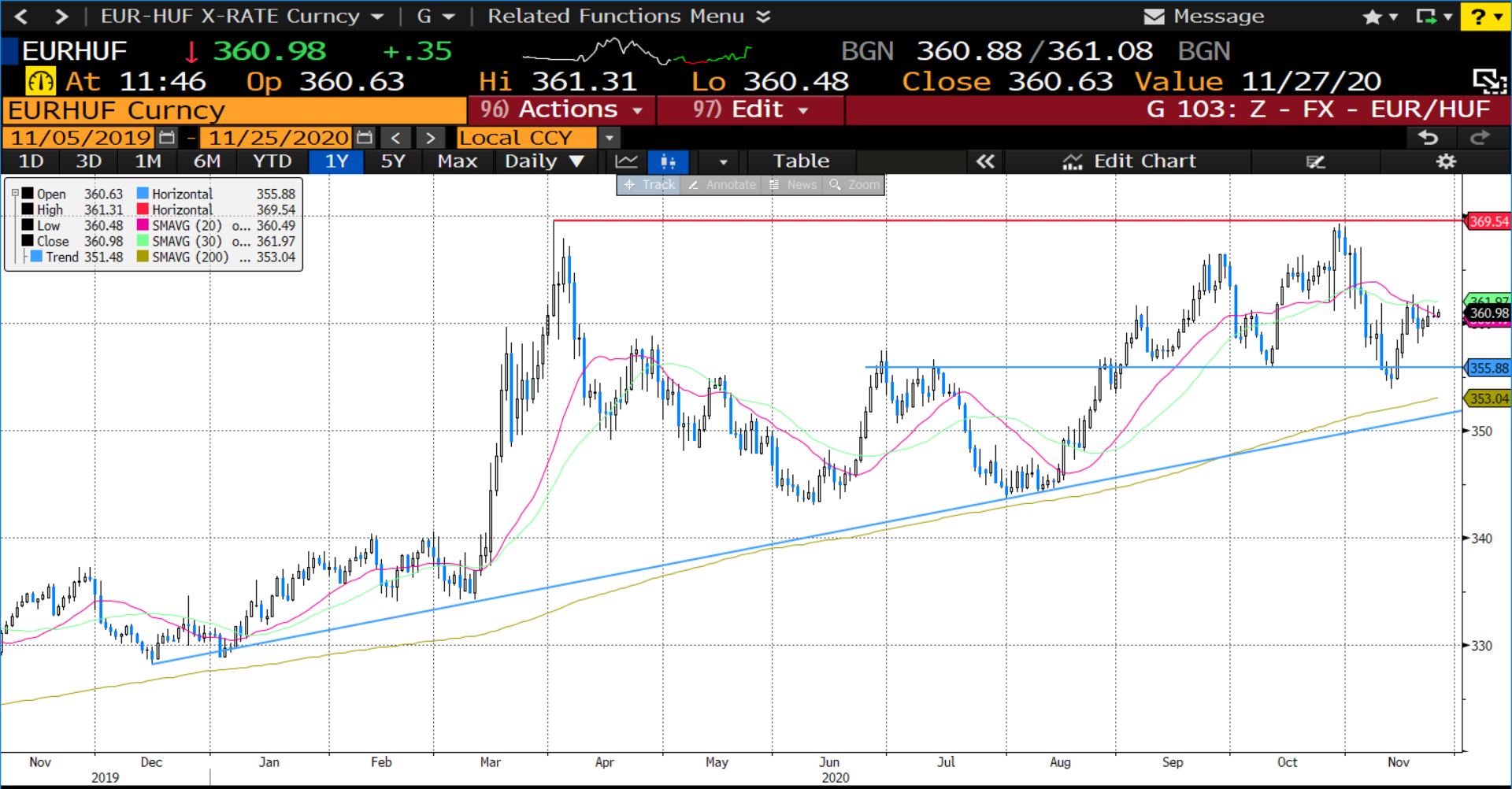
Task: Switch to candlestick chart style
Action: [x=668, y=161]
